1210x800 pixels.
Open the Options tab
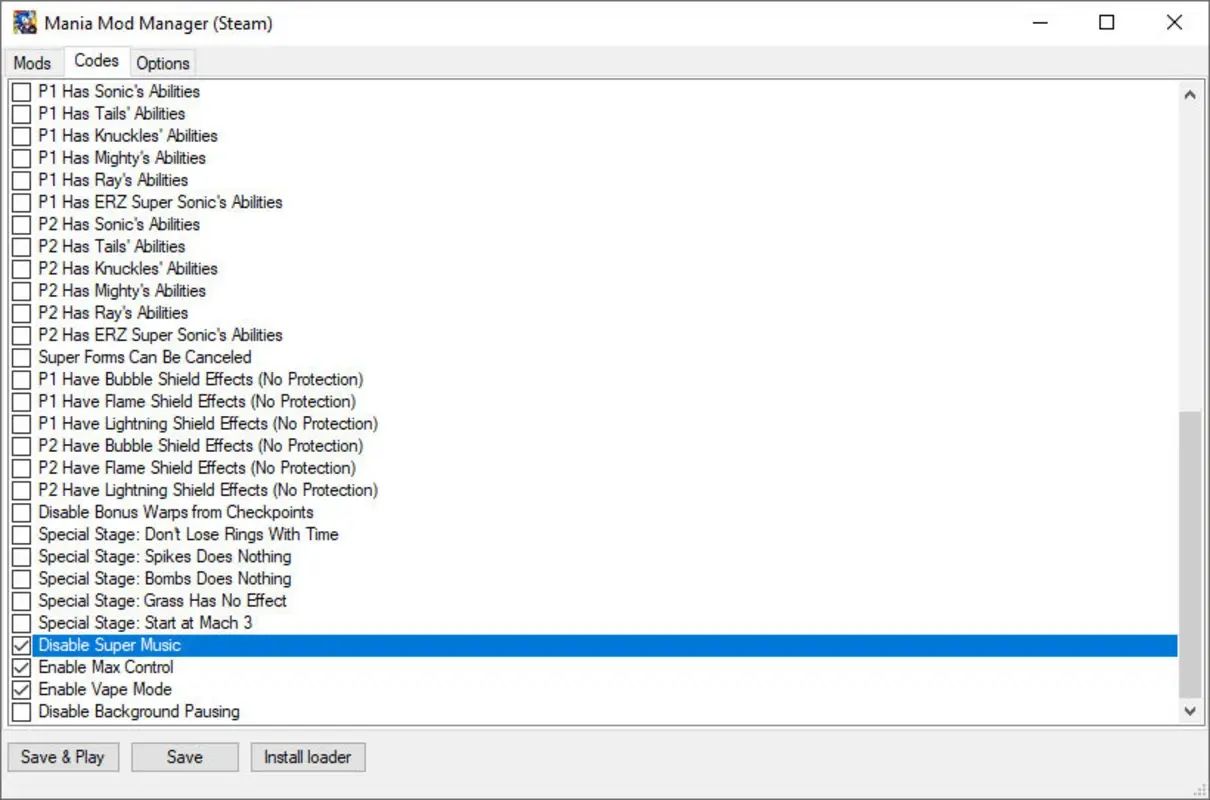coord(163,62)
